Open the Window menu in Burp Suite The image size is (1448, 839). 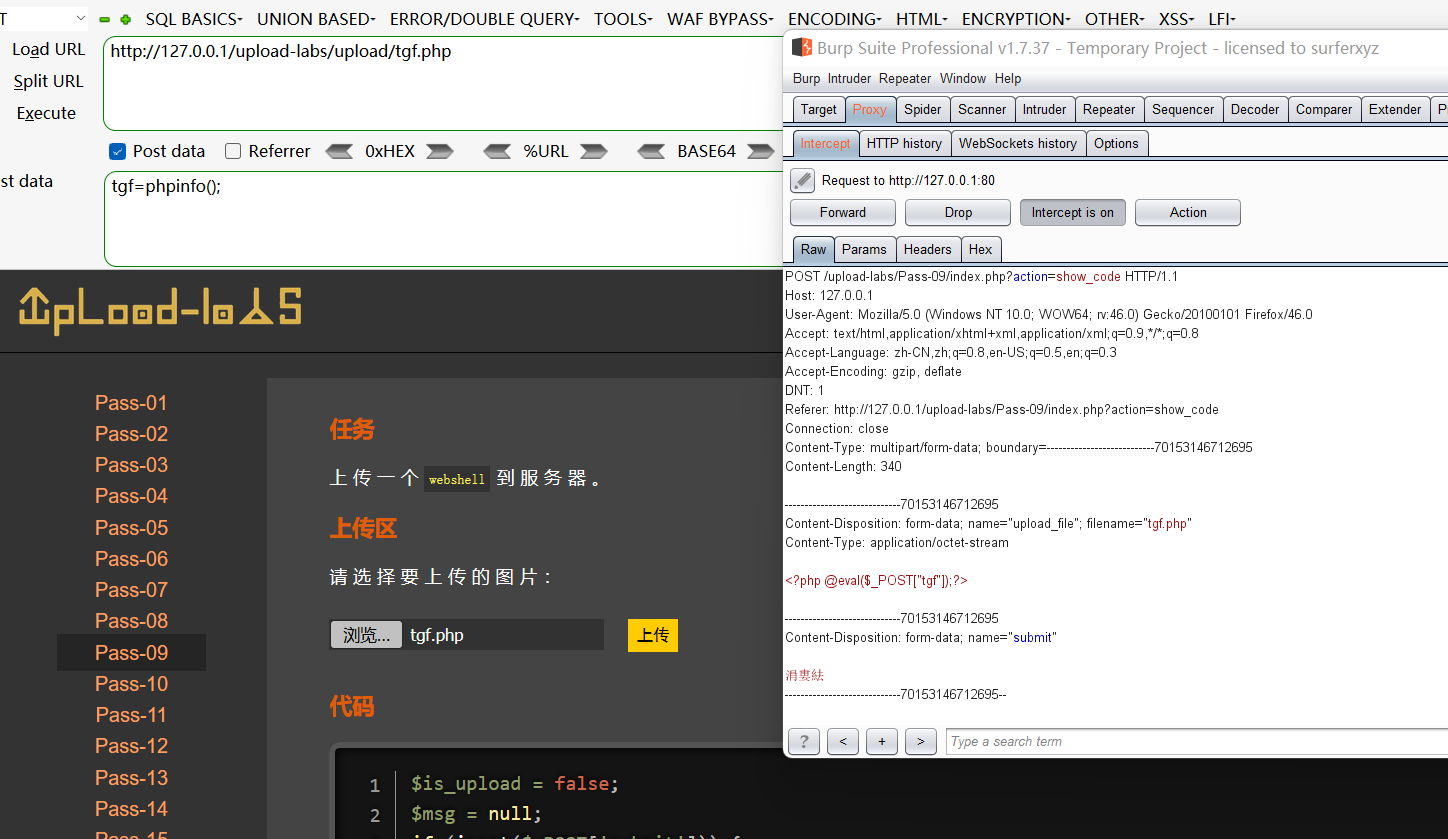[963, 78]
